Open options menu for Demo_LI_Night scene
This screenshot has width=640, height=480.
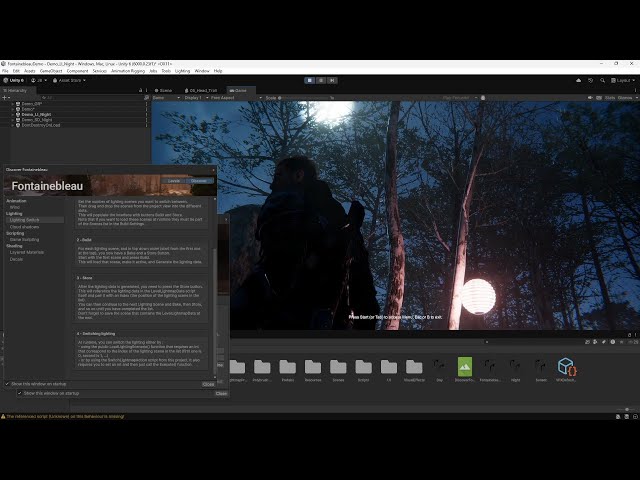tap(147, 115)
